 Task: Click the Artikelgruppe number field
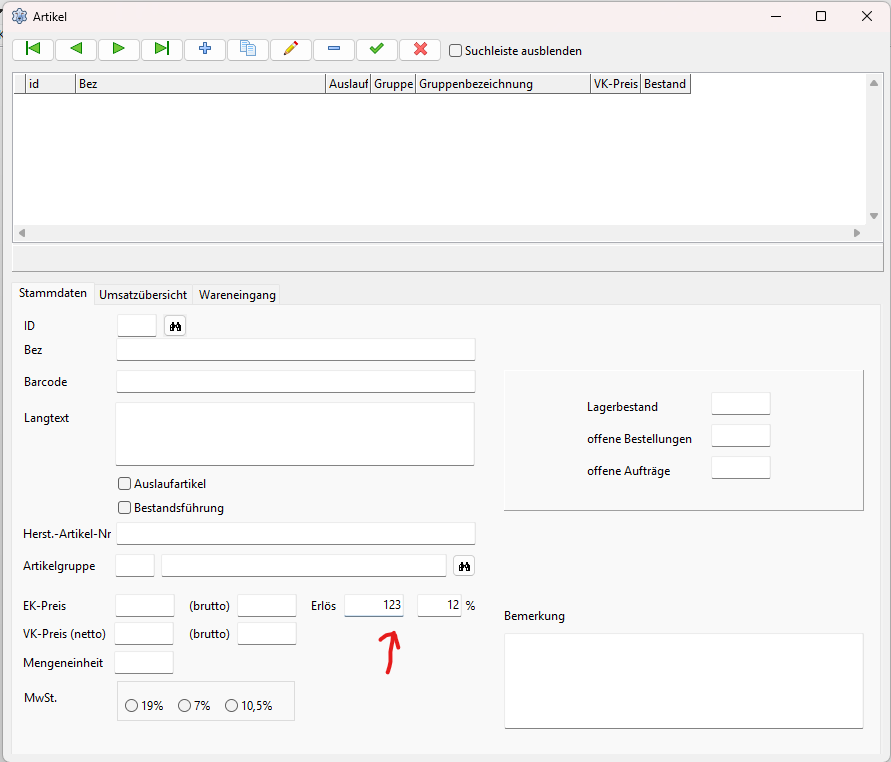click(135, 566)
